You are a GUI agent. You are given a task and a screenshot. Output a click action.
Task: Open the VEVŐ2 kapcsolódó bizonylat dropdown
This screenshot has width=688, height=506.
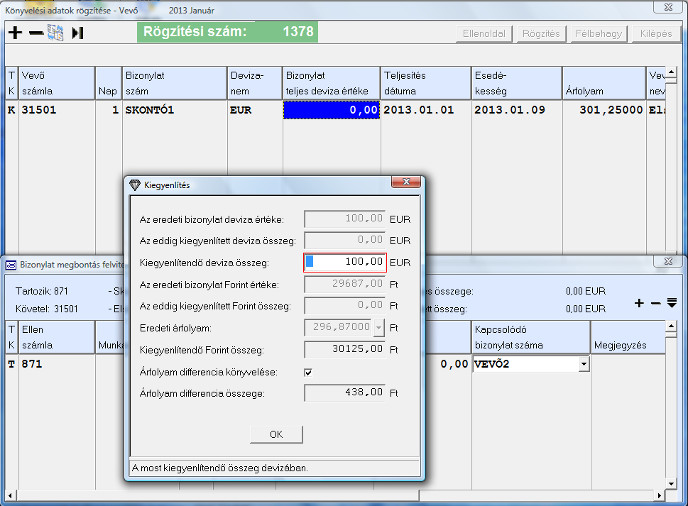tap(583, 365)
